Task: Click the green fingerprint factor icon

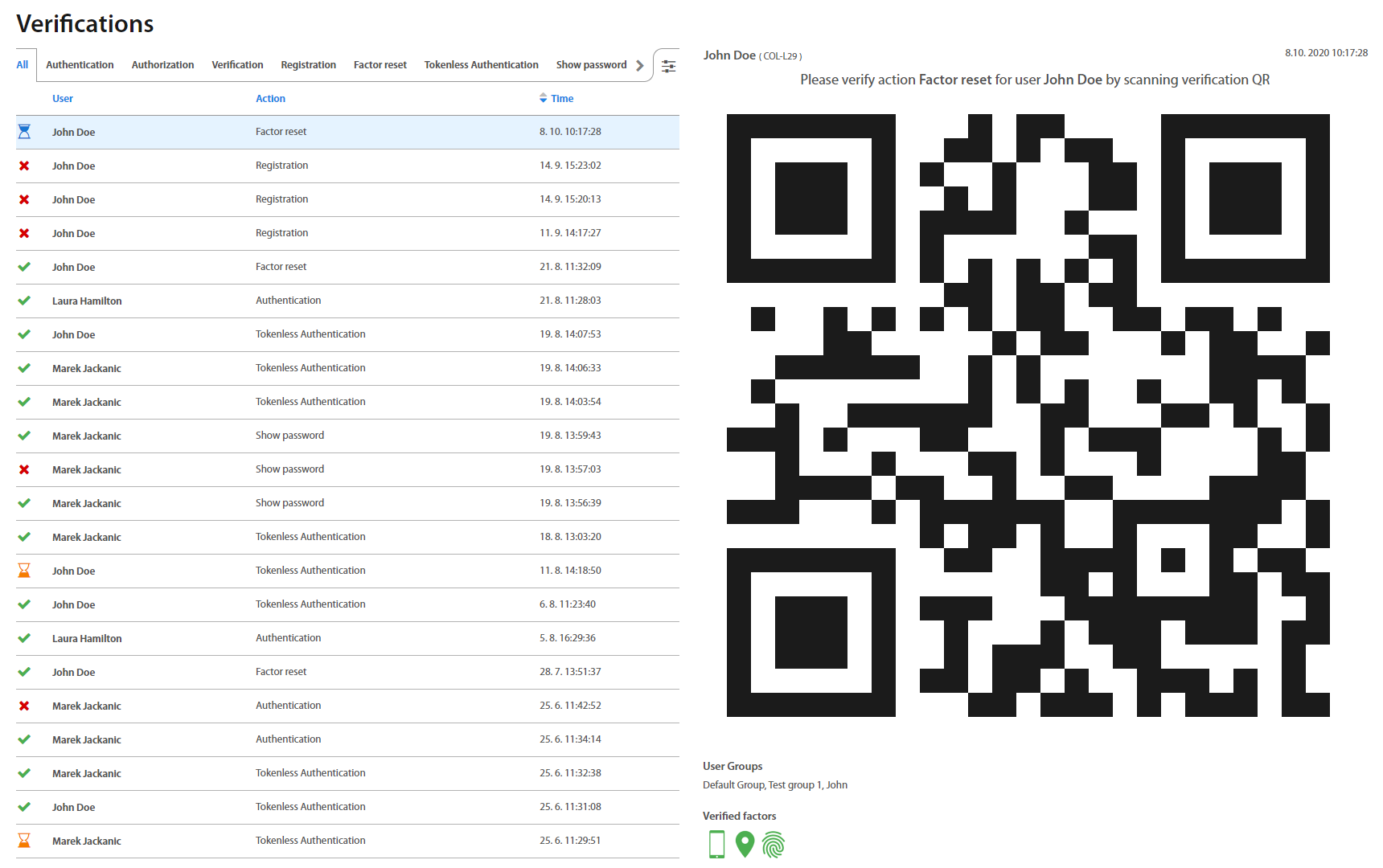Action: (773, 845)
